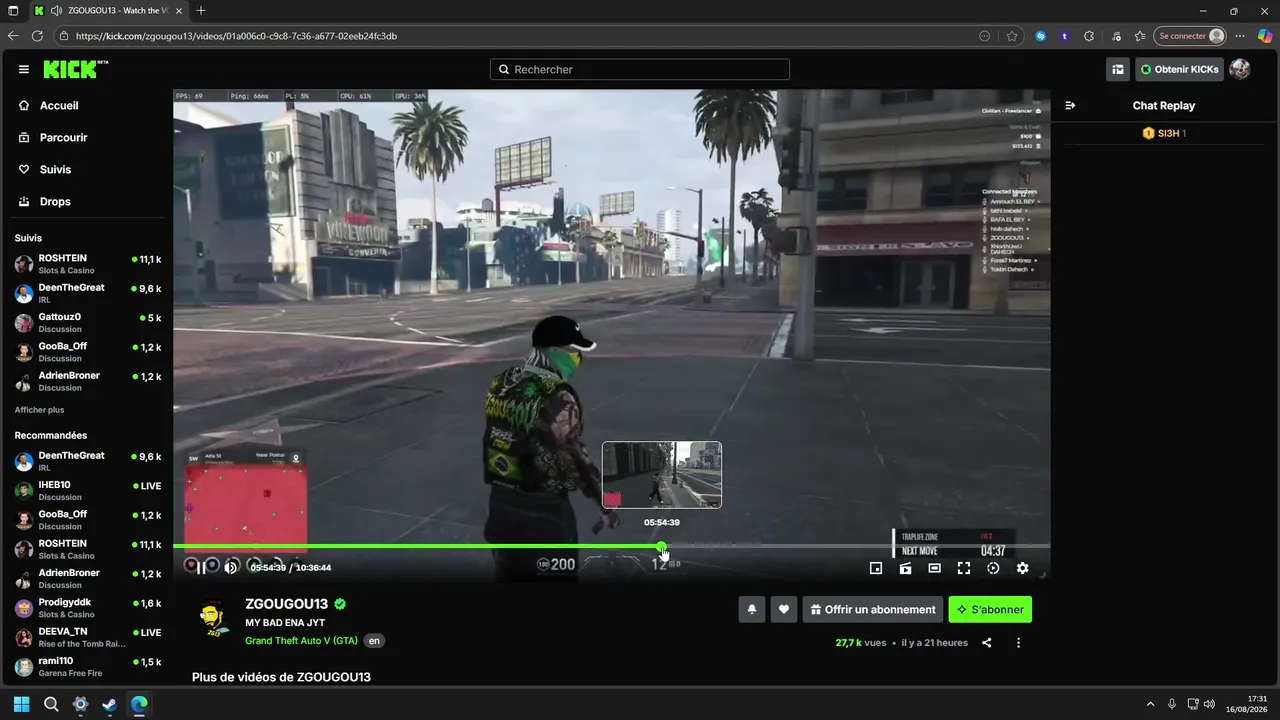Open DEEVA_TN recommended channel

88,637
